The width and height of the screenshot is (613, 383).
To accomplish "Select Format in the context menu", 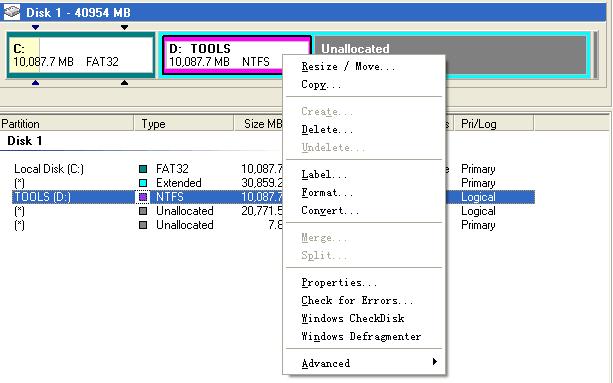I will pyautogui.click(x=327, y=192).
